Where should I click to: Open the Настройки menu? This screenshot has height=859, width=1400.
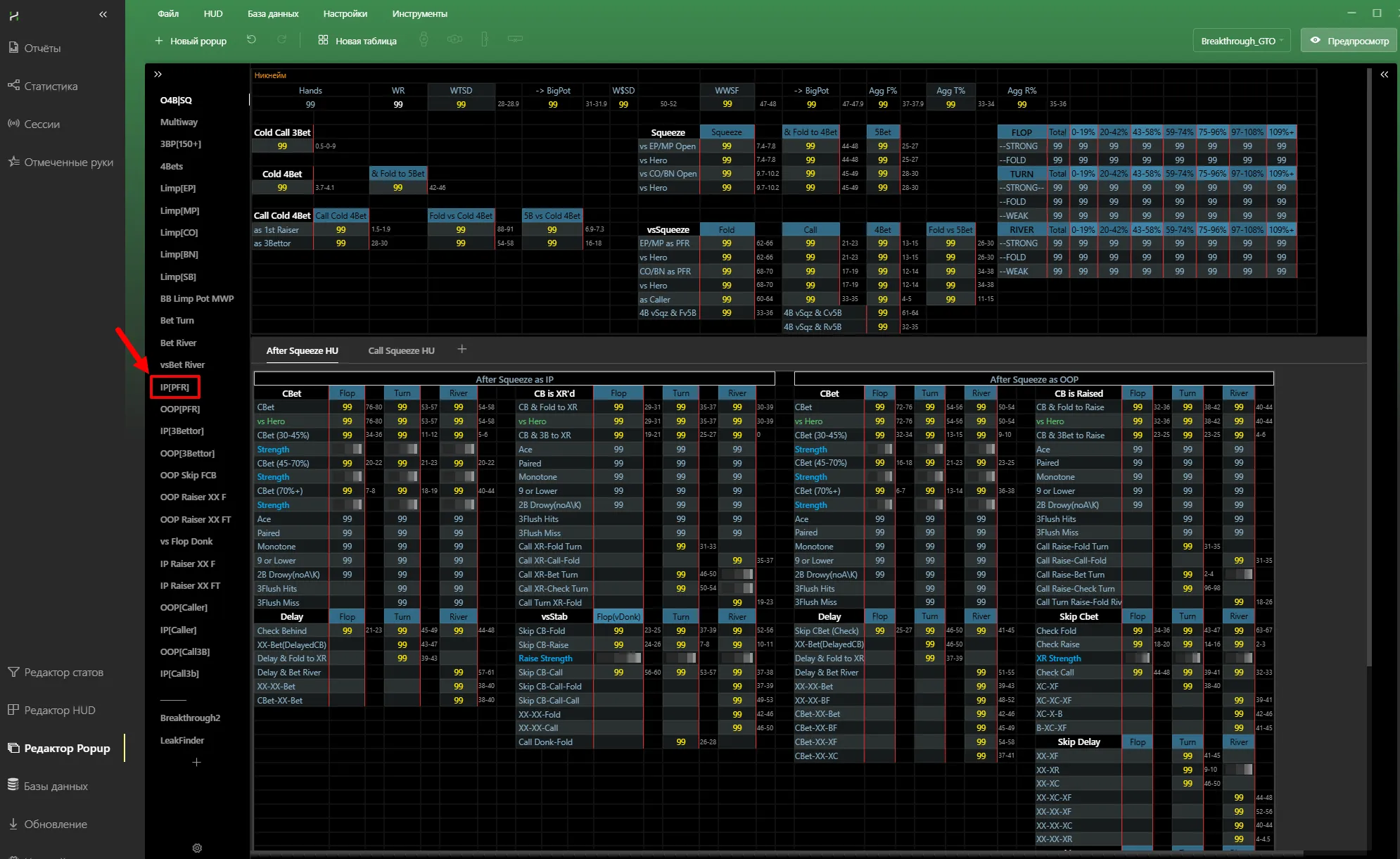(345, 13)
